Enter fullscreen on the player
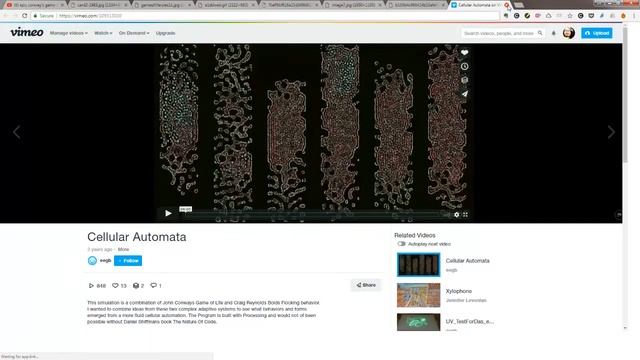Viewport: 640px width, 360px height. click(x=465, y=215)
